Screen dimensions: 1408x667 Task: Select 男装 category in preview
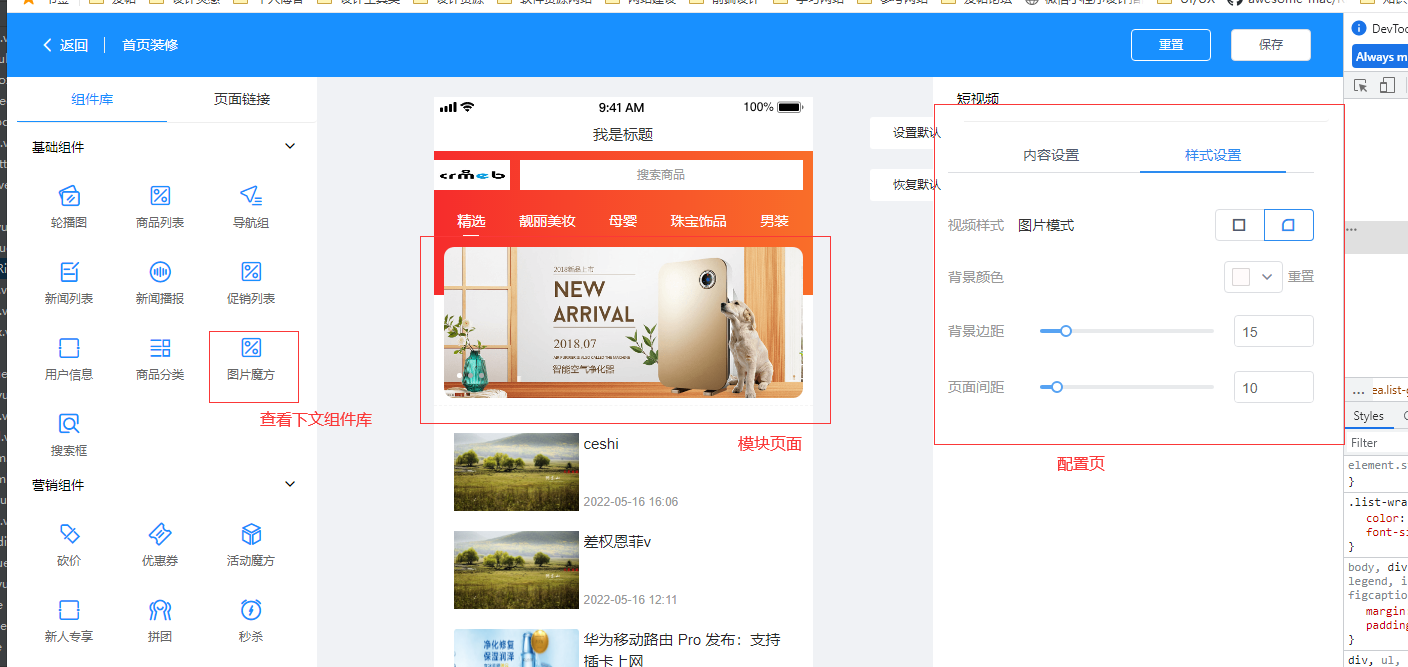(x=774, y=221)
